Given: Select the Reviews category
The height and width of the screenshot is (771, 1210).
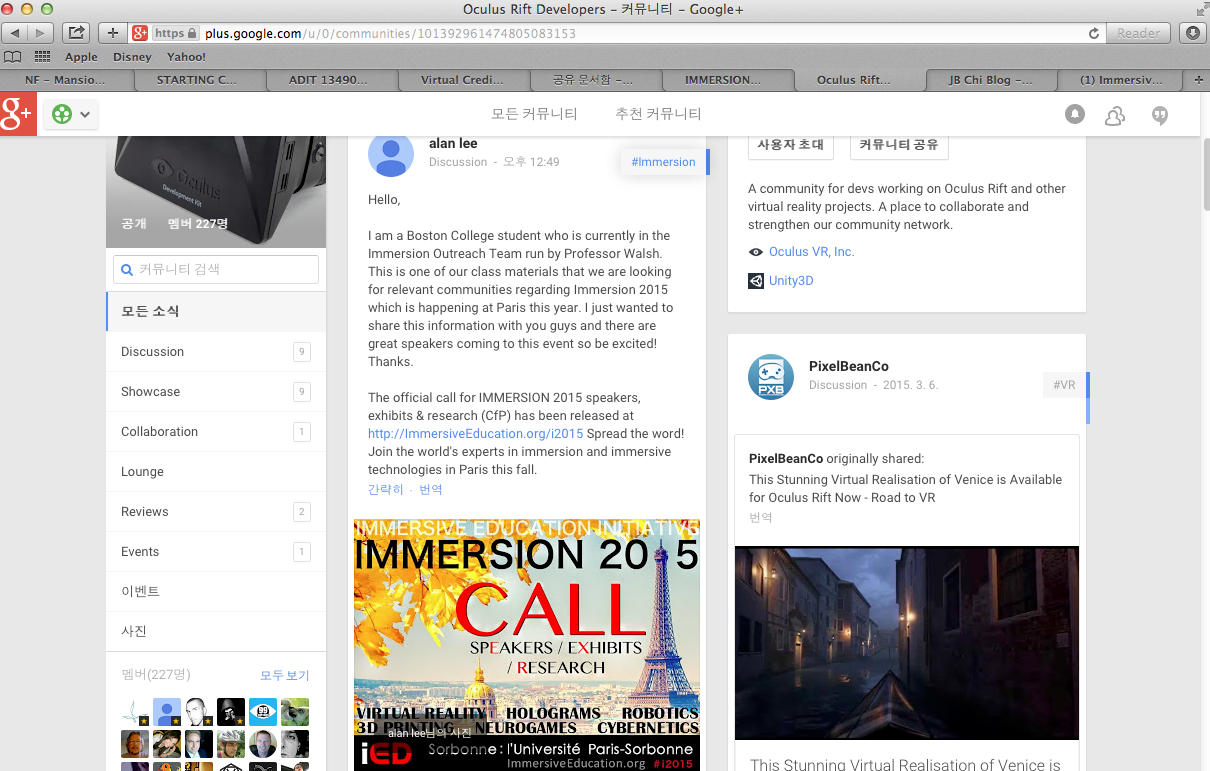Looking at the screenshot, I should (x=216, y=511).
